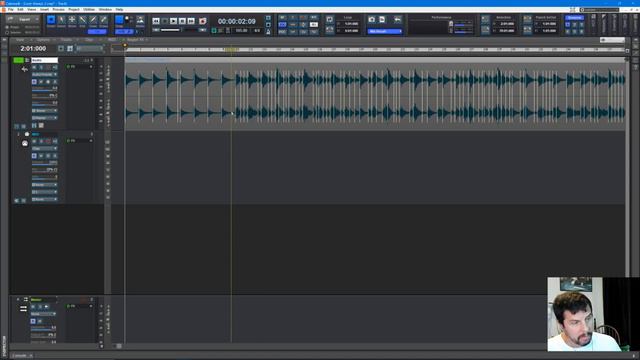Click the Now time 2:01:000 display
Image resolution: width=640 pixels, height=360 pixels.
[x=33, y=49]
